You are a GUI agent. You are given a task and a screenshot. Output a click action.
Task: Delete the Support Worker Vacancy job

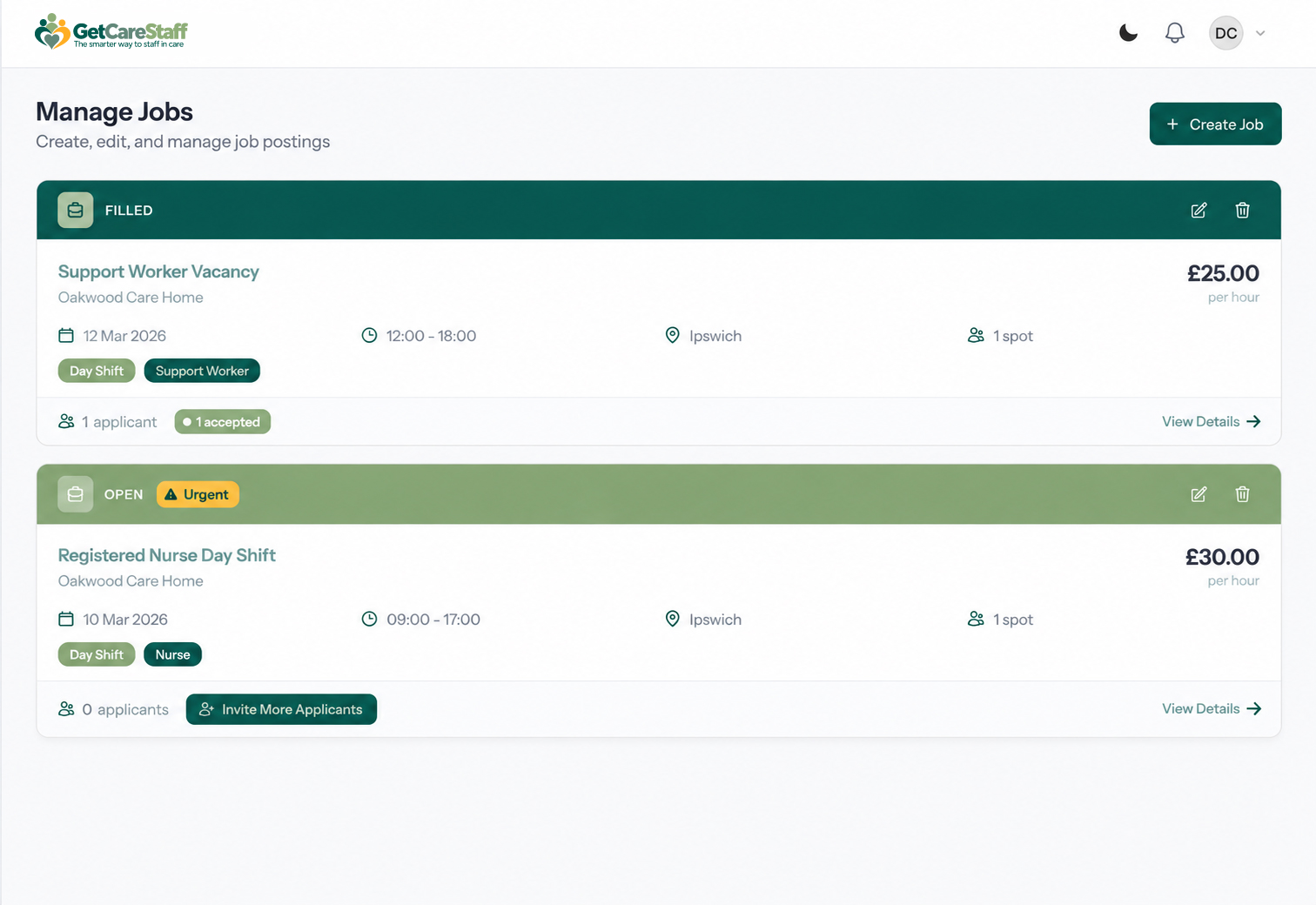click(1242, 210)
